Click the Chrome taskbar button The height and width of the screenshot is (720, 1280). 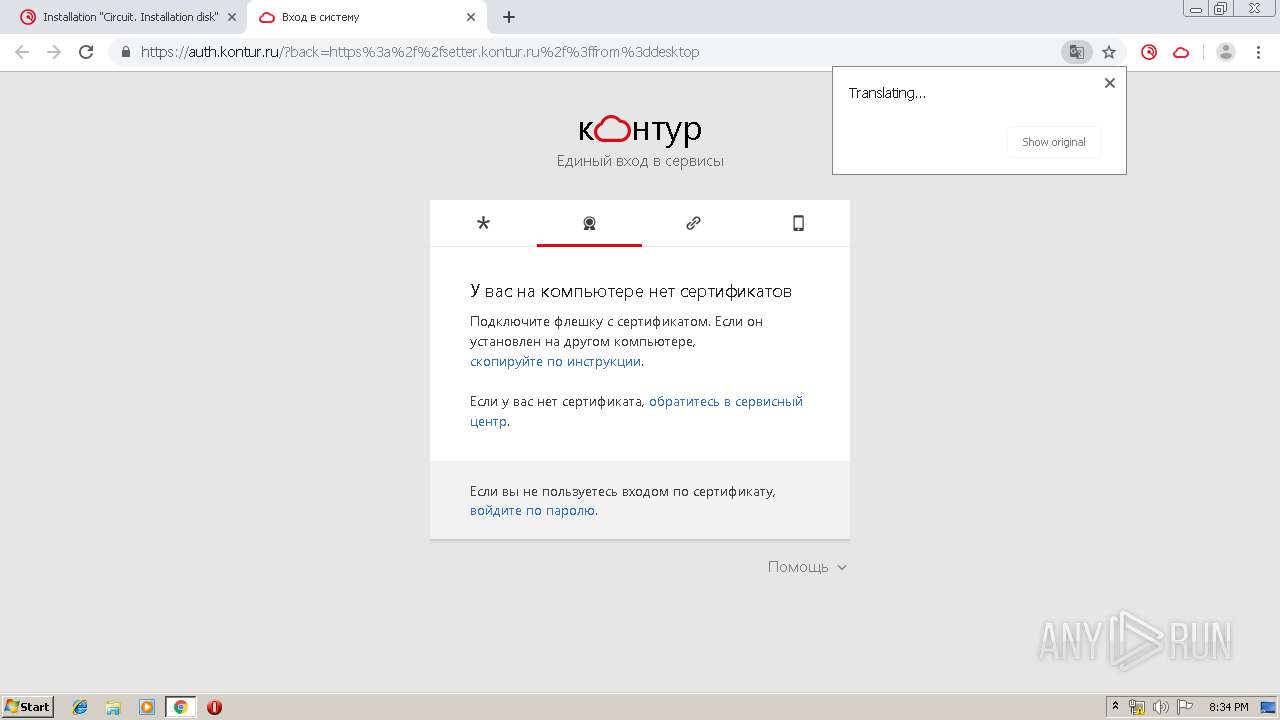[180, 707]
